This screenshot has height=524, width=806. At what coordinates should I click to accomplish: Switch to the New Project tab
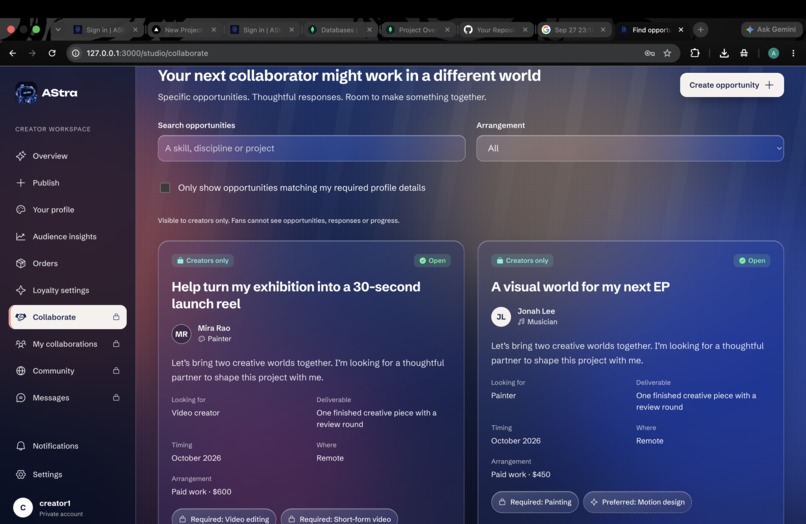(183, 30)
